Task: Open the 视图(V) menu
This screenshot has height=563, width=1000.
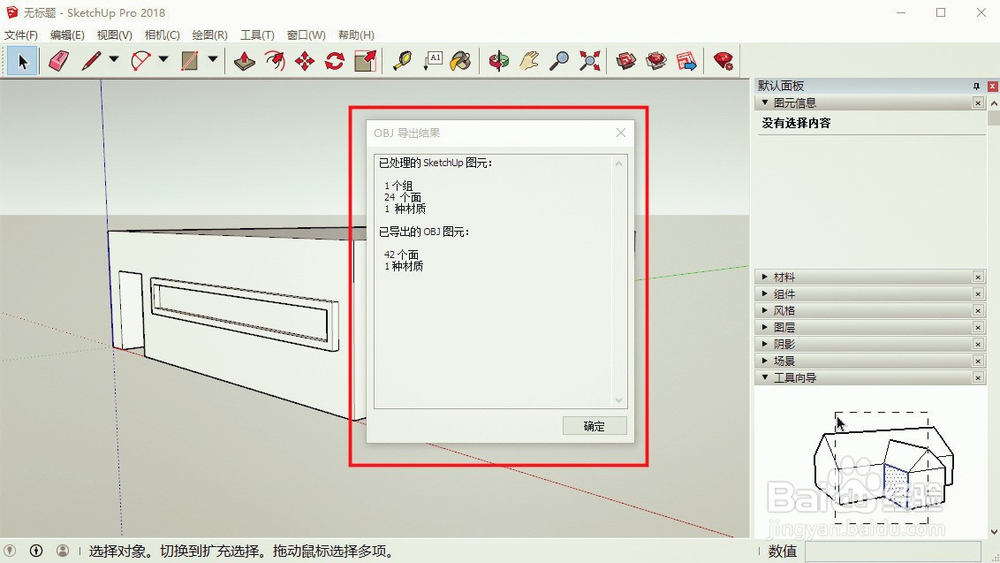Action: [x=115, y=35]
